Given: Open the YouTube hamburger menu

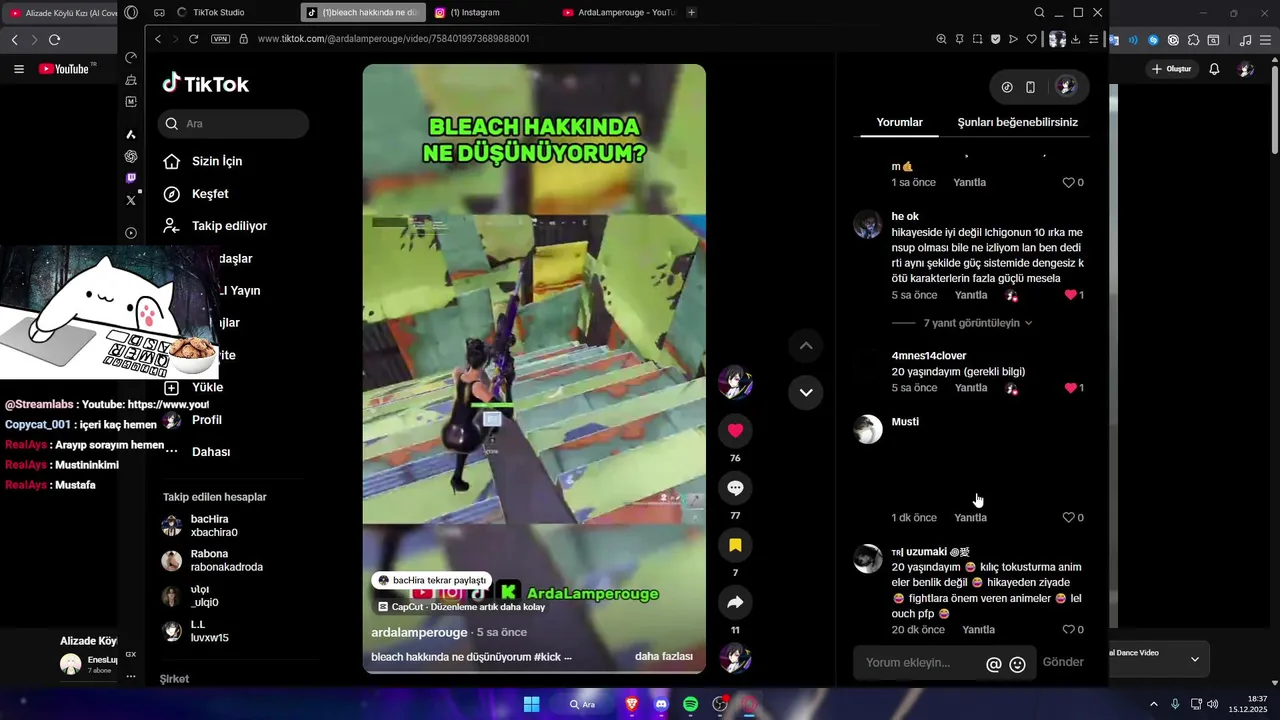Looking at the screenshot, I should (19, 69).
